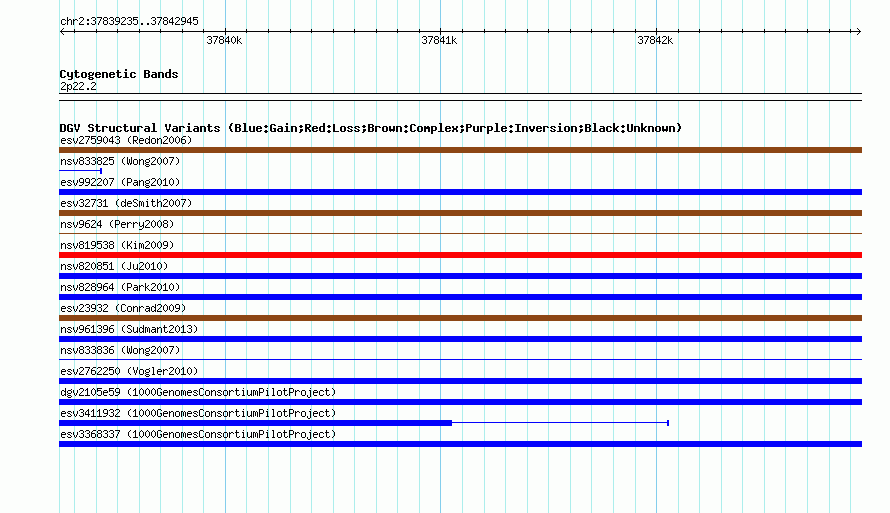Click the brown esv23932 complex bar
Screen dimensions: 890x513
click(x=460, y=318)
